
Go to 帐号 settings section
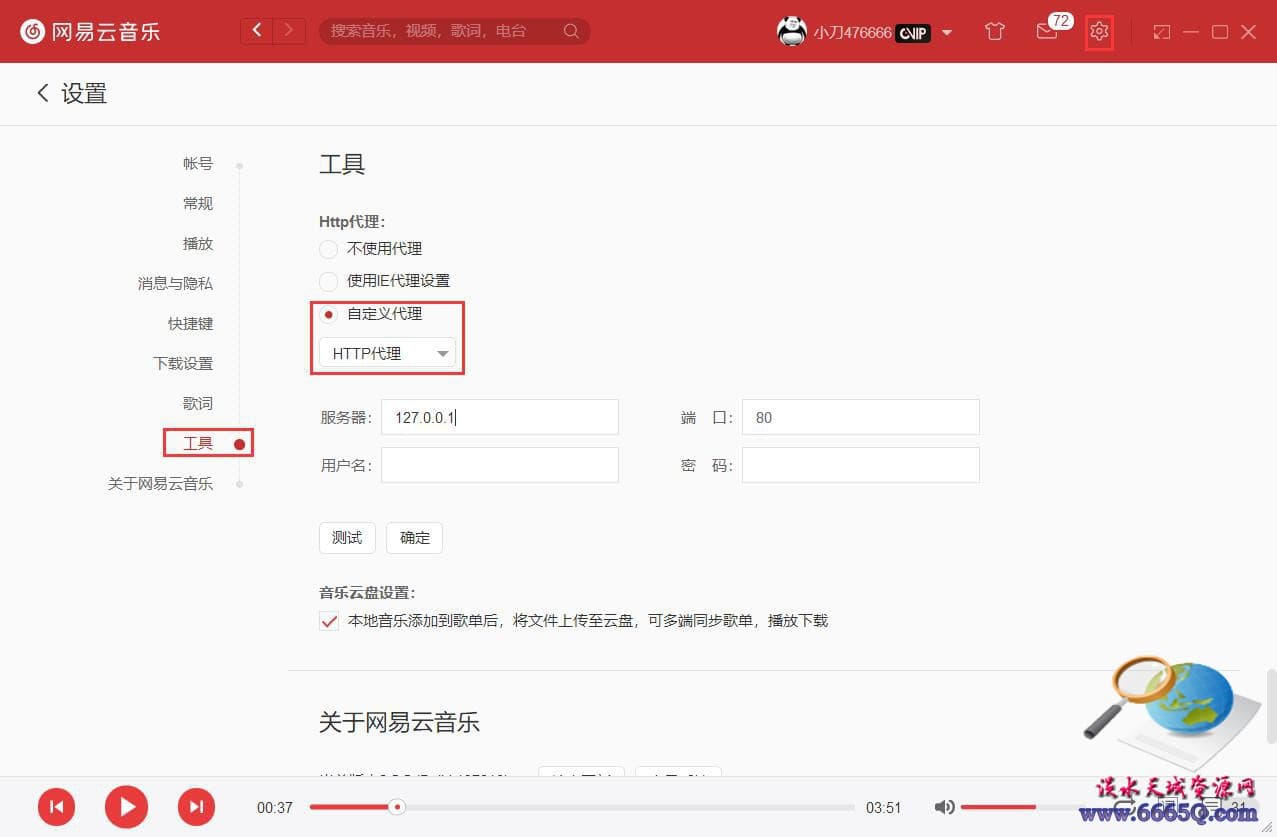tap(198, 163)
